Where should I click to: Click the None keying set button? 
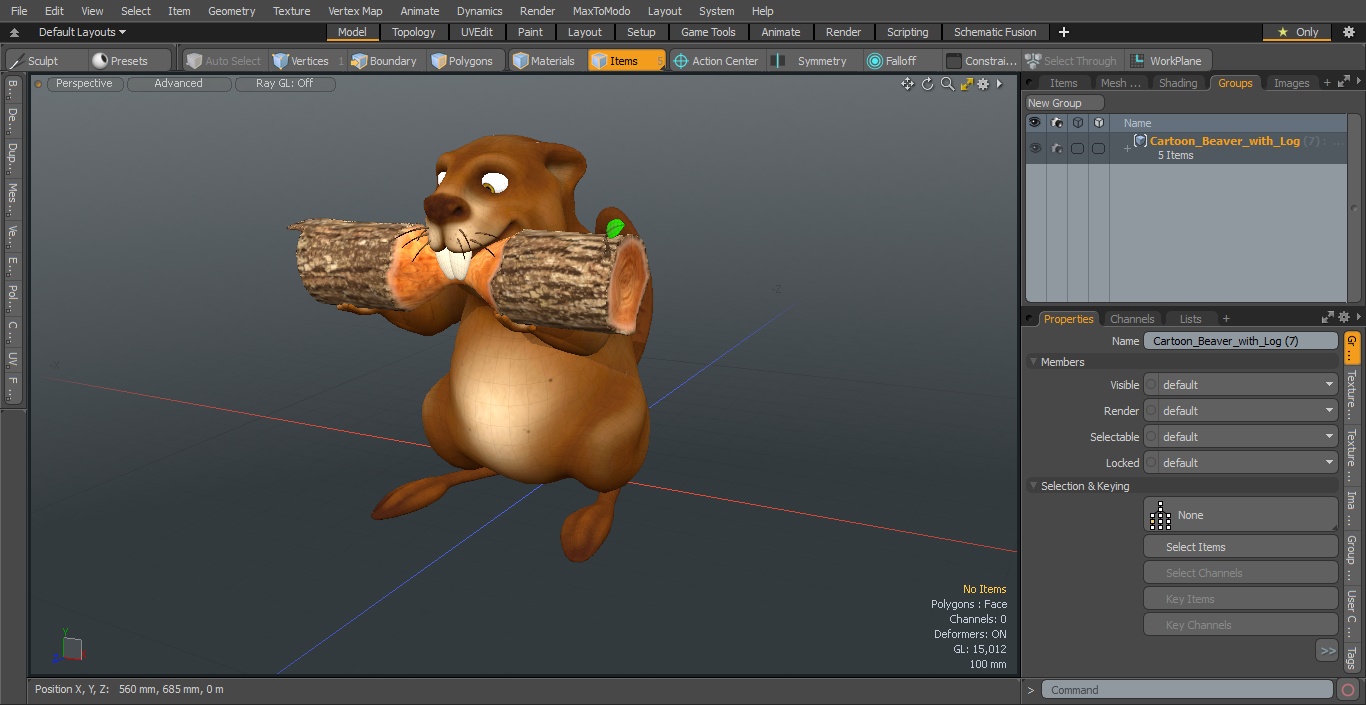tap(1240, 515)
